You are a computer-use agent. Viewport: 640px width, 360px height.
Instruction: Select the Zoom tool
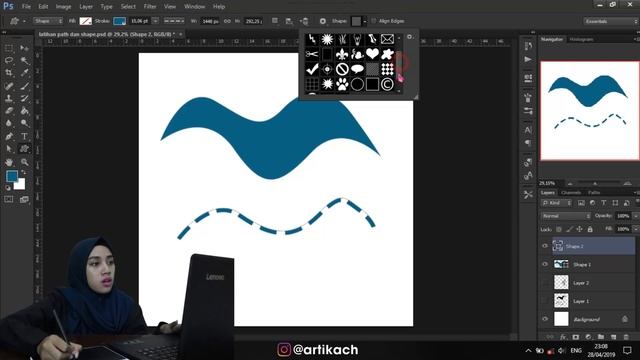coord(24,162)
